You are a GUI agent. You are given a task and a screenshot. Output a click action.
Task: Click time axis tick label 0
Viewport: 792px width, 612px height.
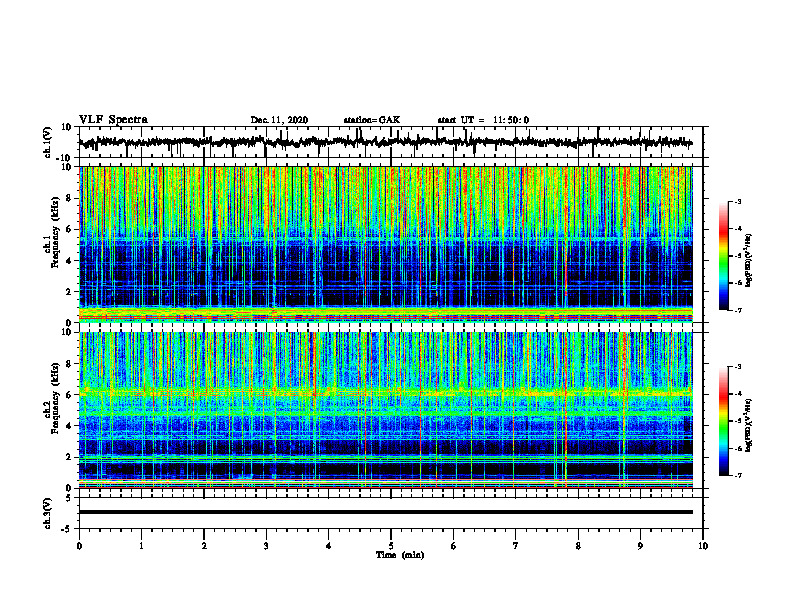[79, 546]
